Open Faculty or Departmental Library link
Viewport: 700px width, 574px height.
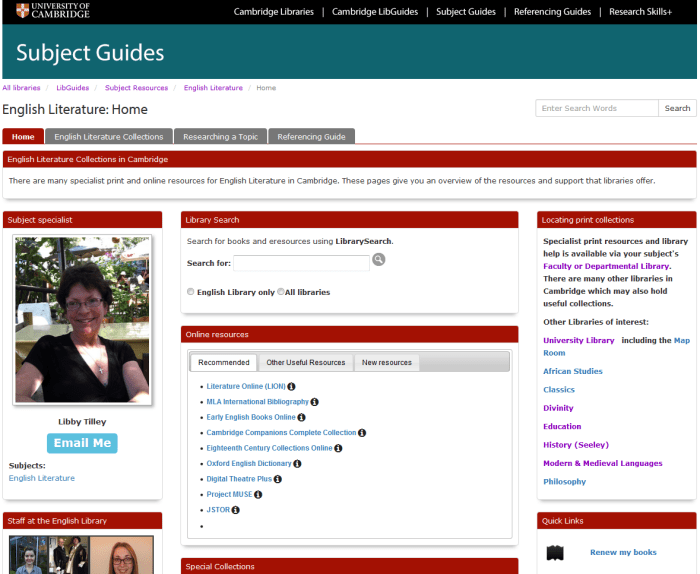[x=606, y=266]
